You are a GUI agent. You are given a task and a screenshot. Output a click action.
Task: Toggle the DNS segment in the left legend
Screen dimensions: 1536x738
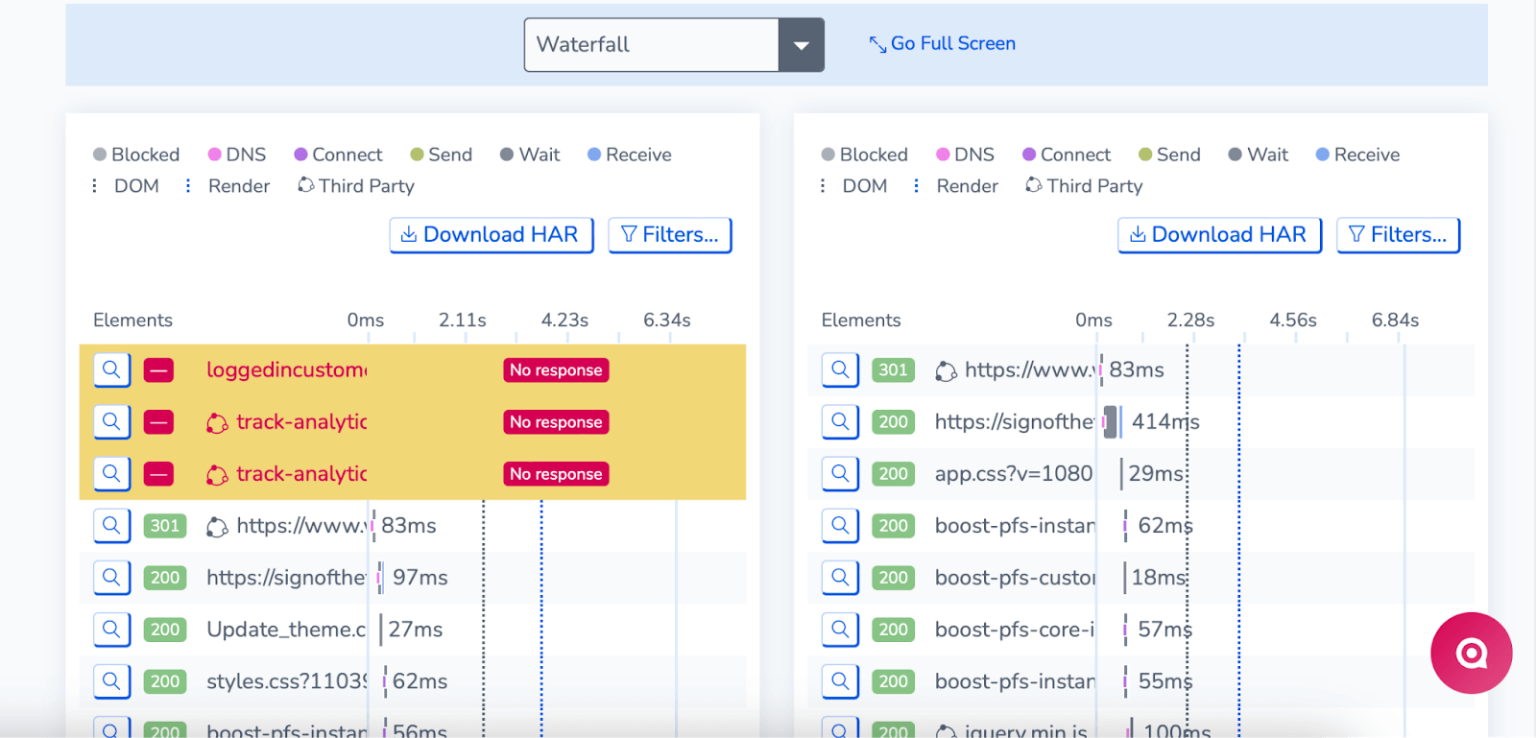(213, 154)
